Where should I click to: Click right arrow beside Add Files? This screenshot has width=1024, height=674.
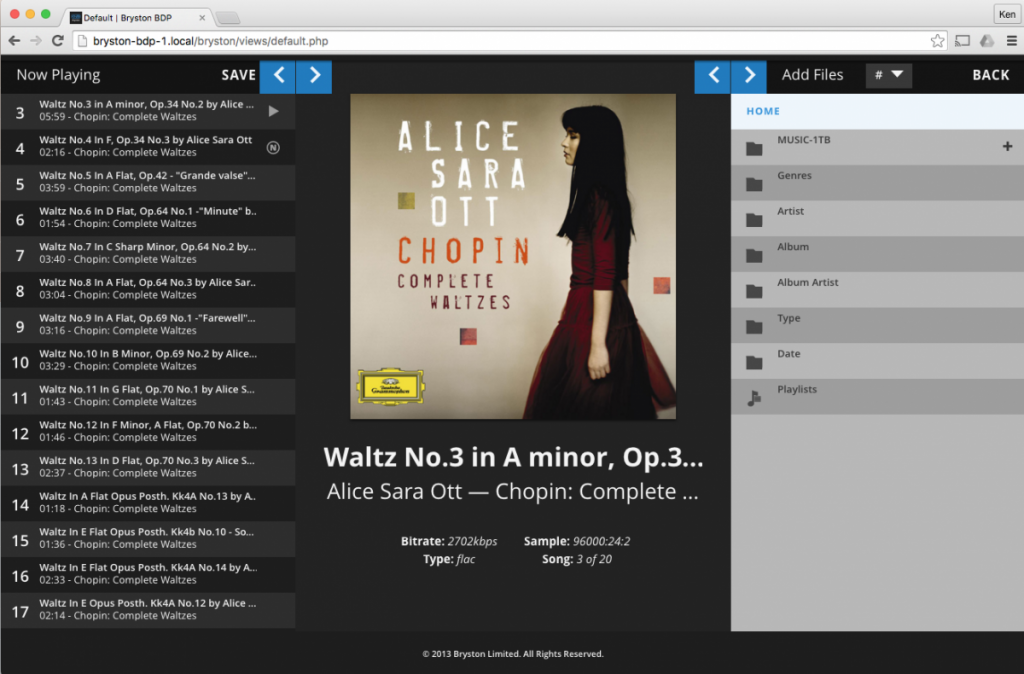click(748, 76)
